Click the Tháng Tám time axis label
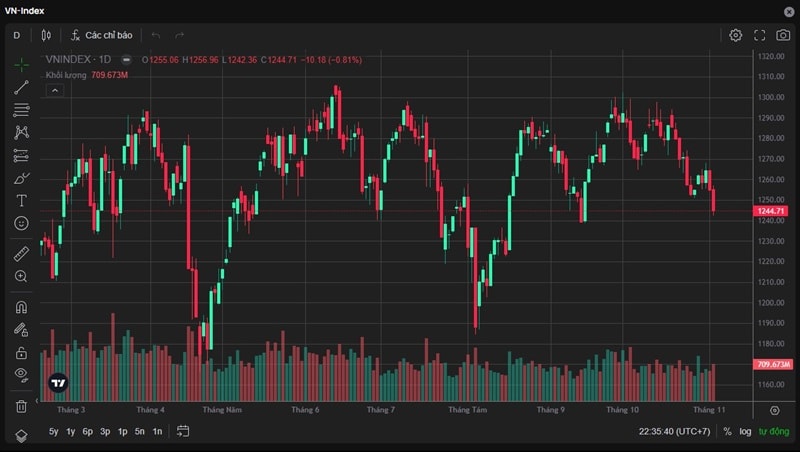The image size is (800, 452). 467,410
